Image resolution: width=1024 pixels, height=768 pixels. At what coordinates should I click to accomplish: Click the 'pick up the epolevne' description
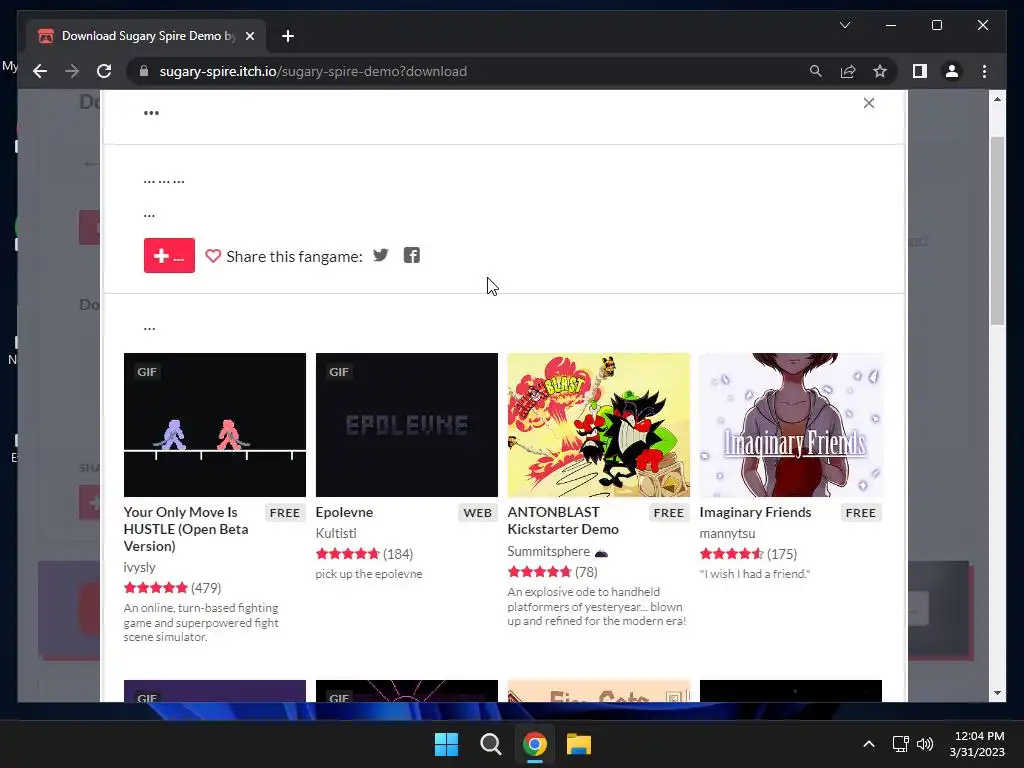[369, 573]
